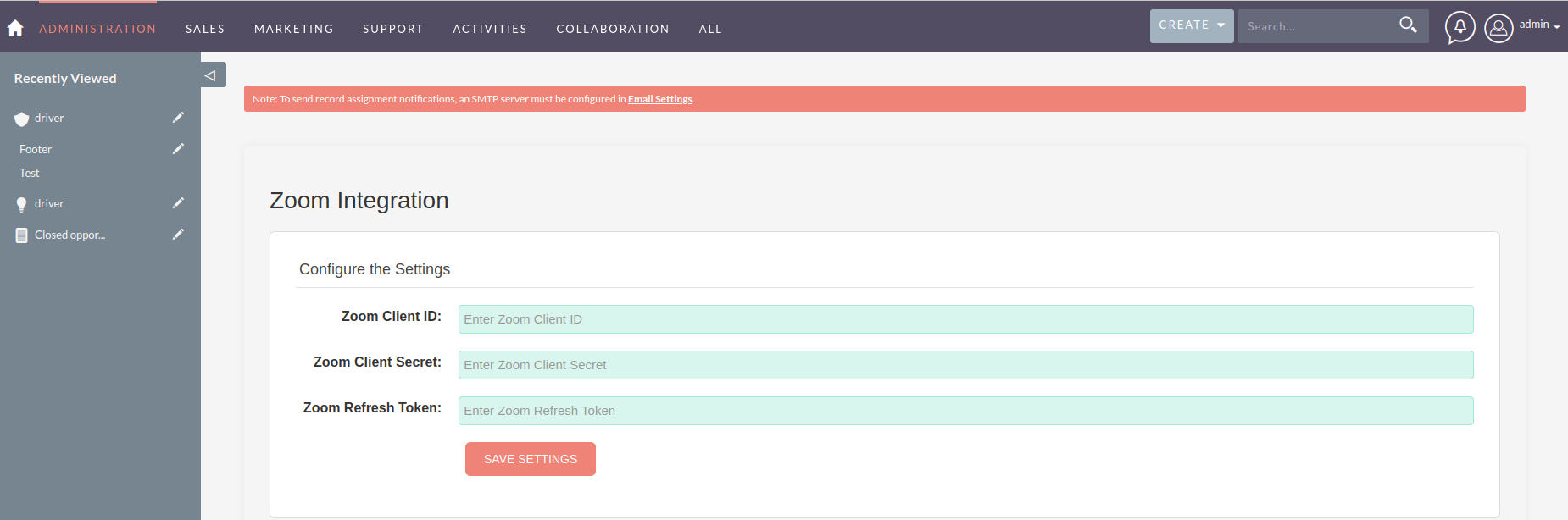1568x520 pixels.
Task: Click the Zoom Client ID label
Action: (x=392, y=316)
